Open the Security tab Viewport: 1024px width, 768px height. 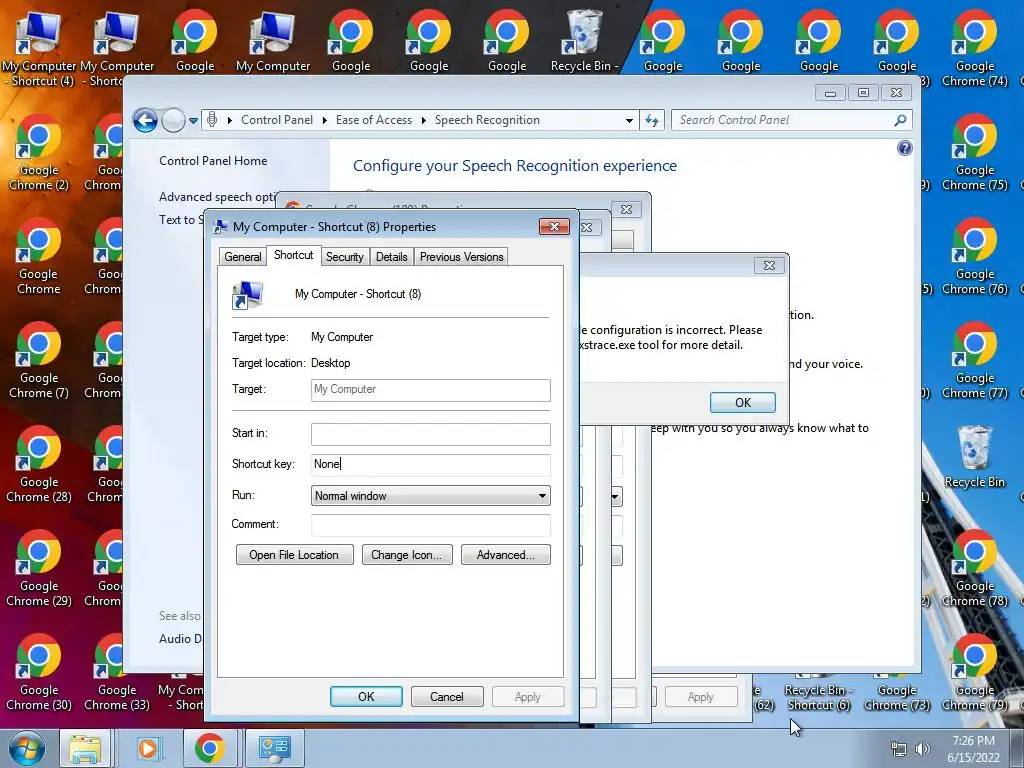point(344,257)
